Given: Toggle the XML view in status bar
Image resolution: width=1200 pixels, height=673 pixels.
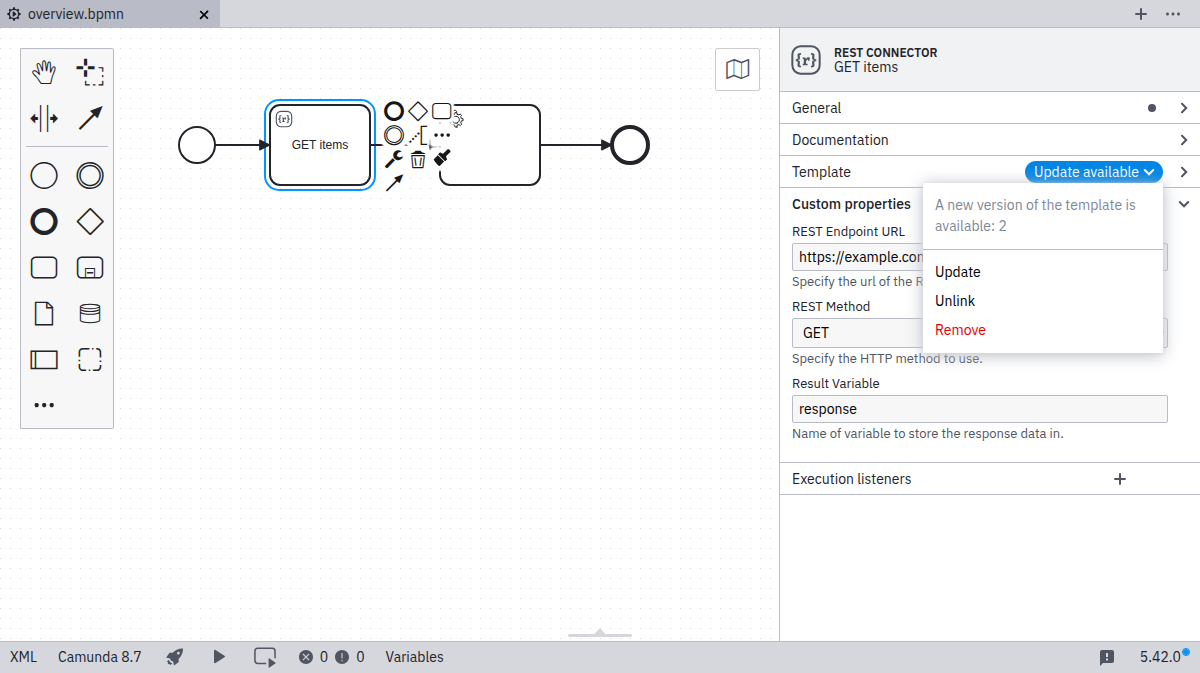Looking at the screenshot, I should (23, 657).
